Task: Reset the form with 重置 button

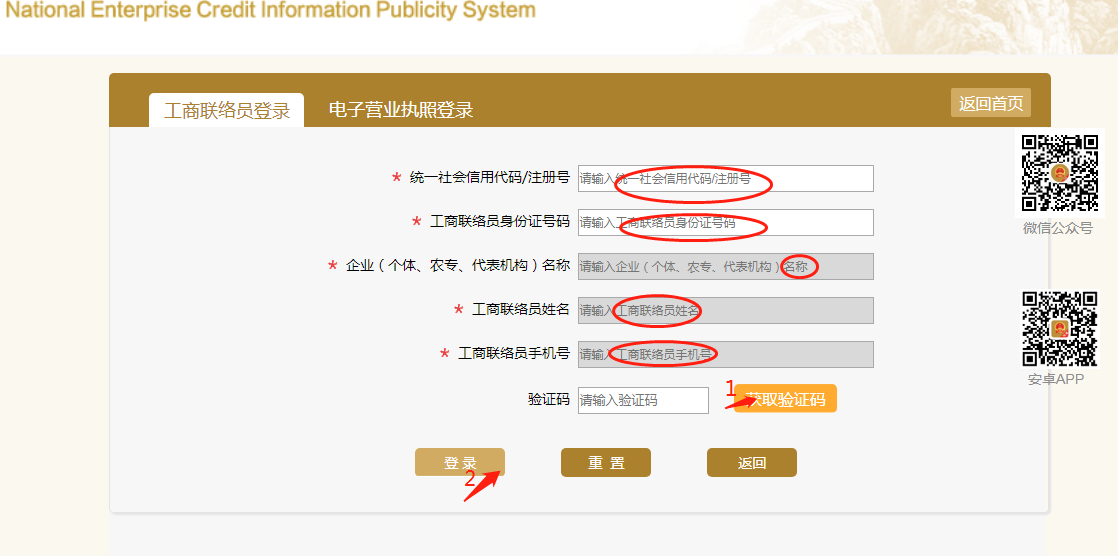Action: (x=606, y=463)
